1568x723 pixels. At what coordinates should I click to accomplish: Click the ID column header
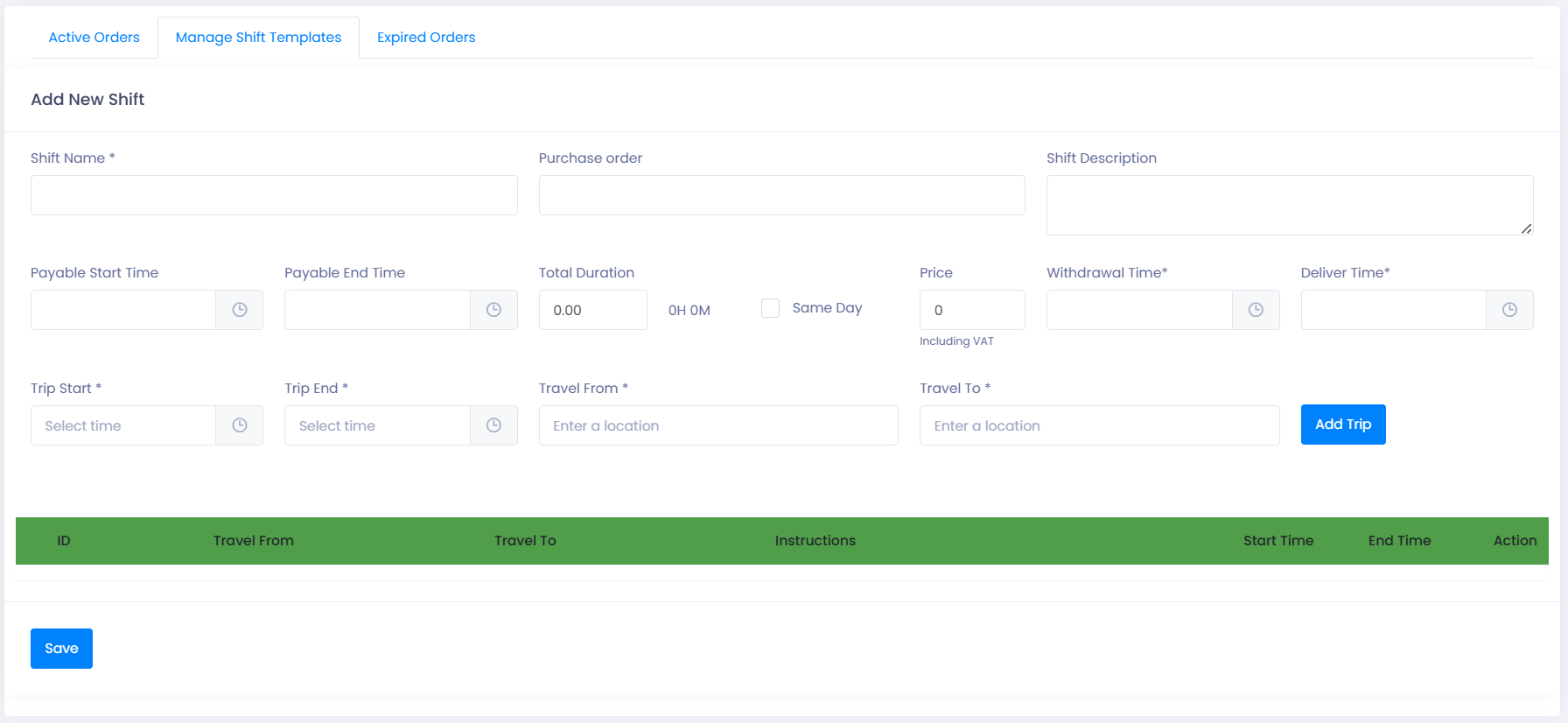(64, 541)
